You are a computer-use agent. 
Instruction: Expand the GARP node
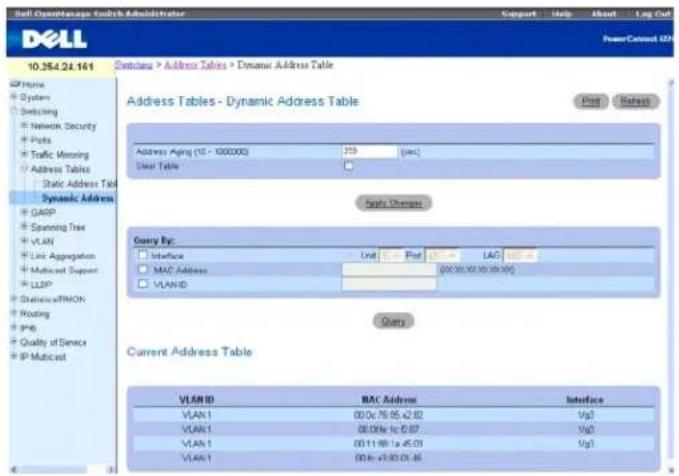[x=24, y=212]
